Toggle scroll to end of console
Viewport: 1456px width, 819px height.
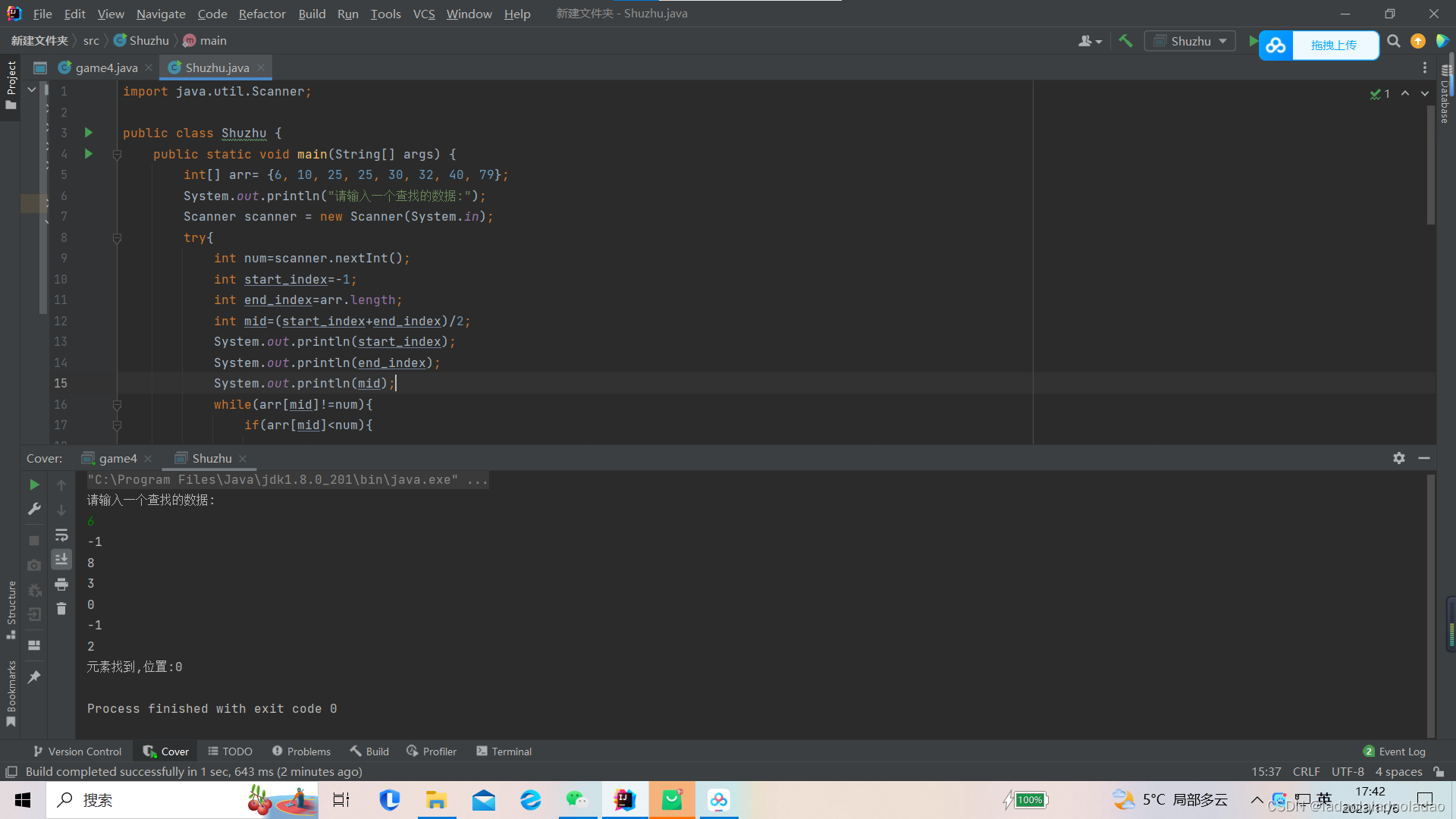pos(61,560)
